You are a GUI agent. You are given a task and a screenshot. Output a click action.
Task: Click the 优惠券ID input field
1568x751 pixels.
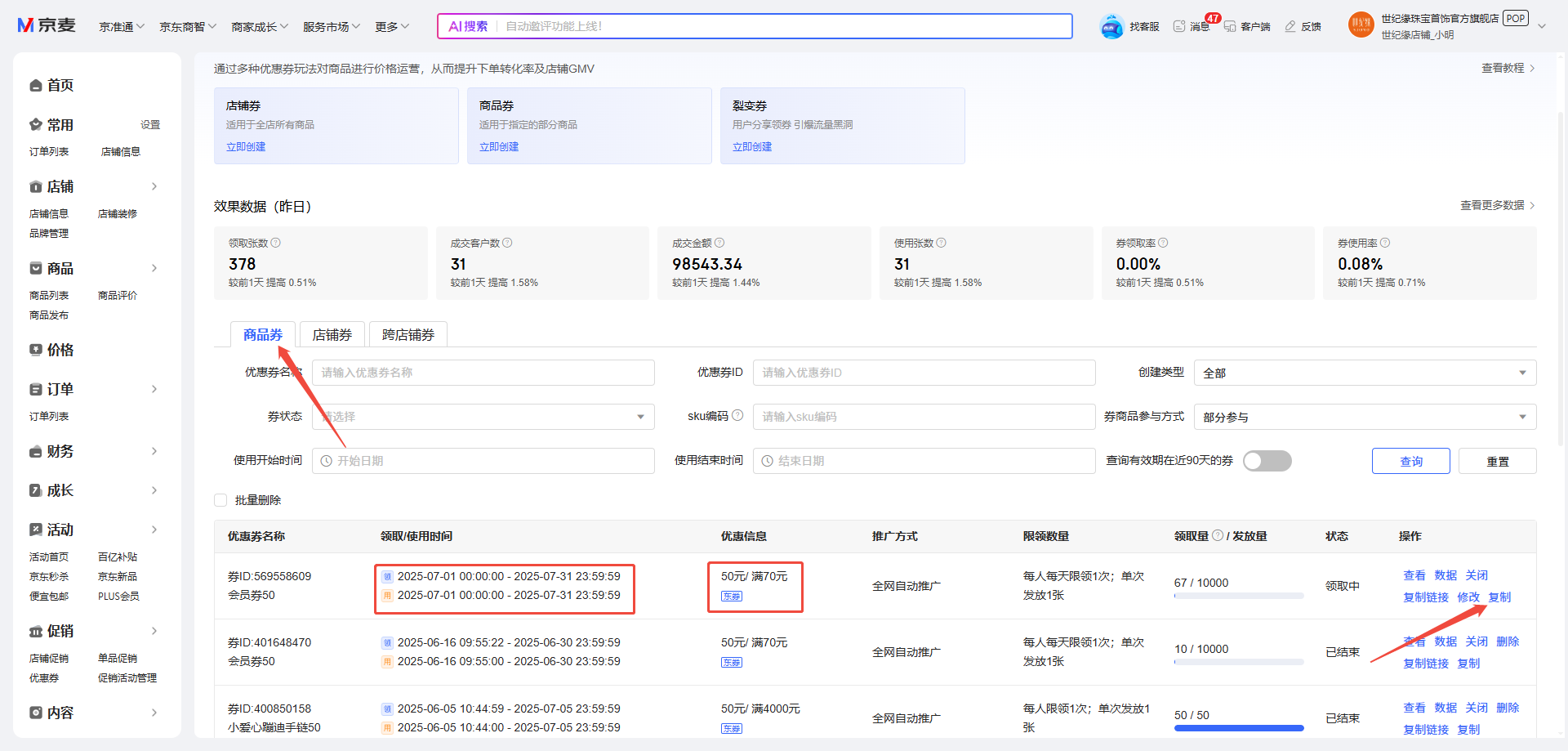(924, 373)
